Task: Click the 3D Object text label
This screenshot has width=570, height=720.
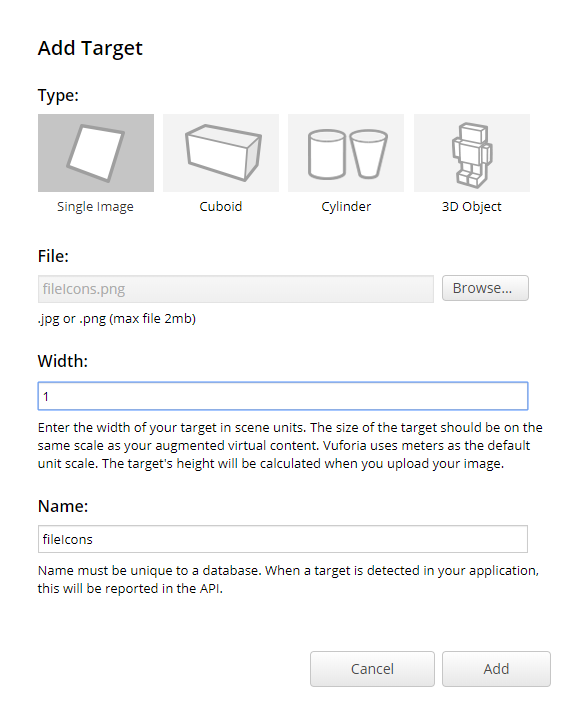Action: point(471,207)
